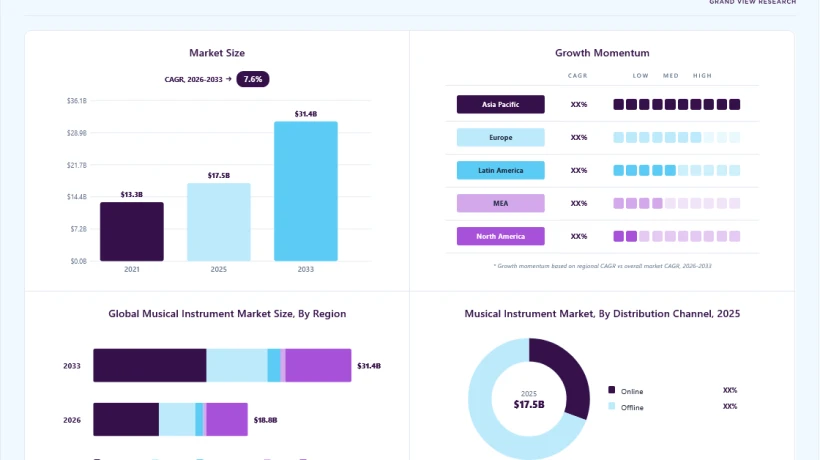Click the bright blue 2033 market size bar
The height and width of the screenshot is (460, 820).
pyautogui.click(x=306, y=191)
